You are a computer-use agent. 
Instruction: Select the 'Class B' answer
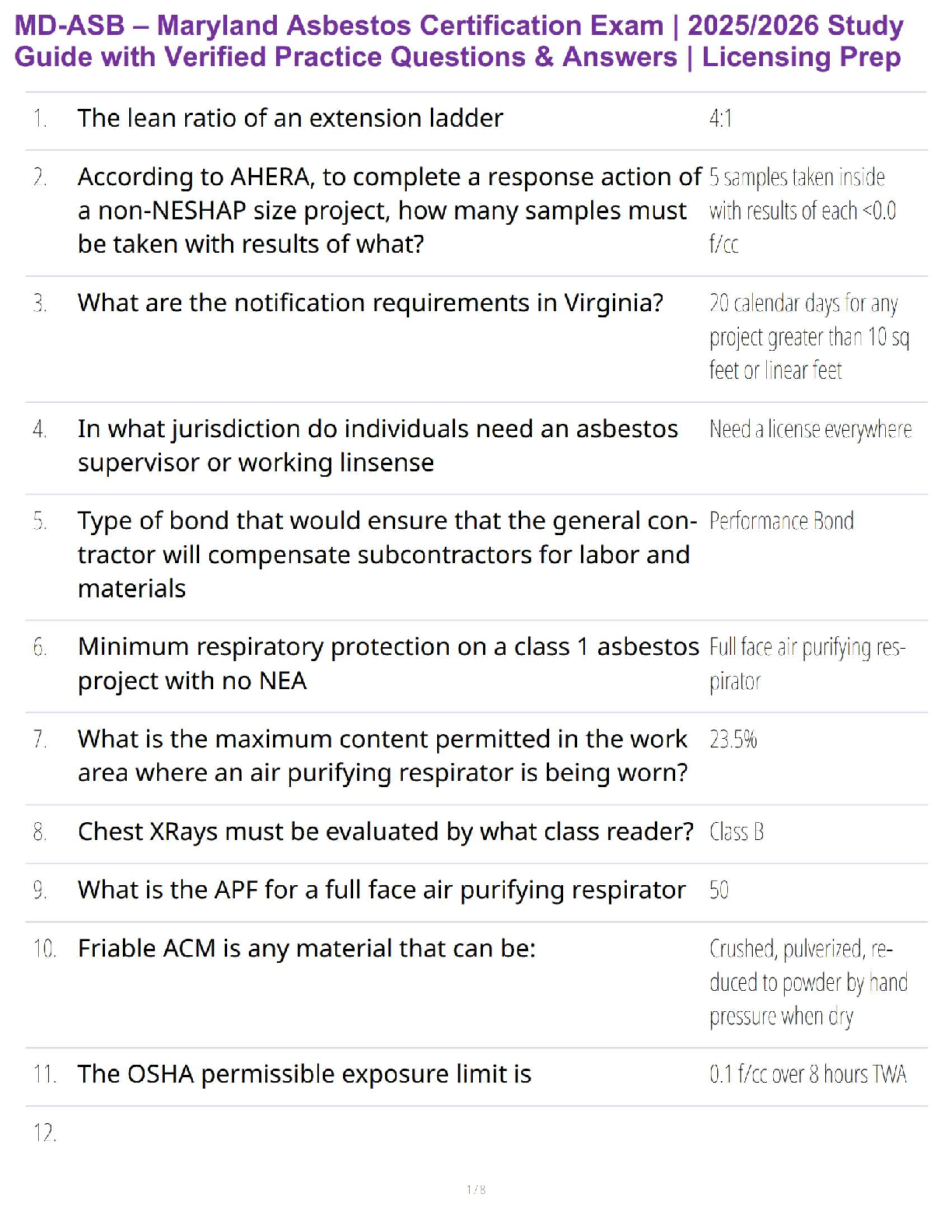(x=736, y=832)
